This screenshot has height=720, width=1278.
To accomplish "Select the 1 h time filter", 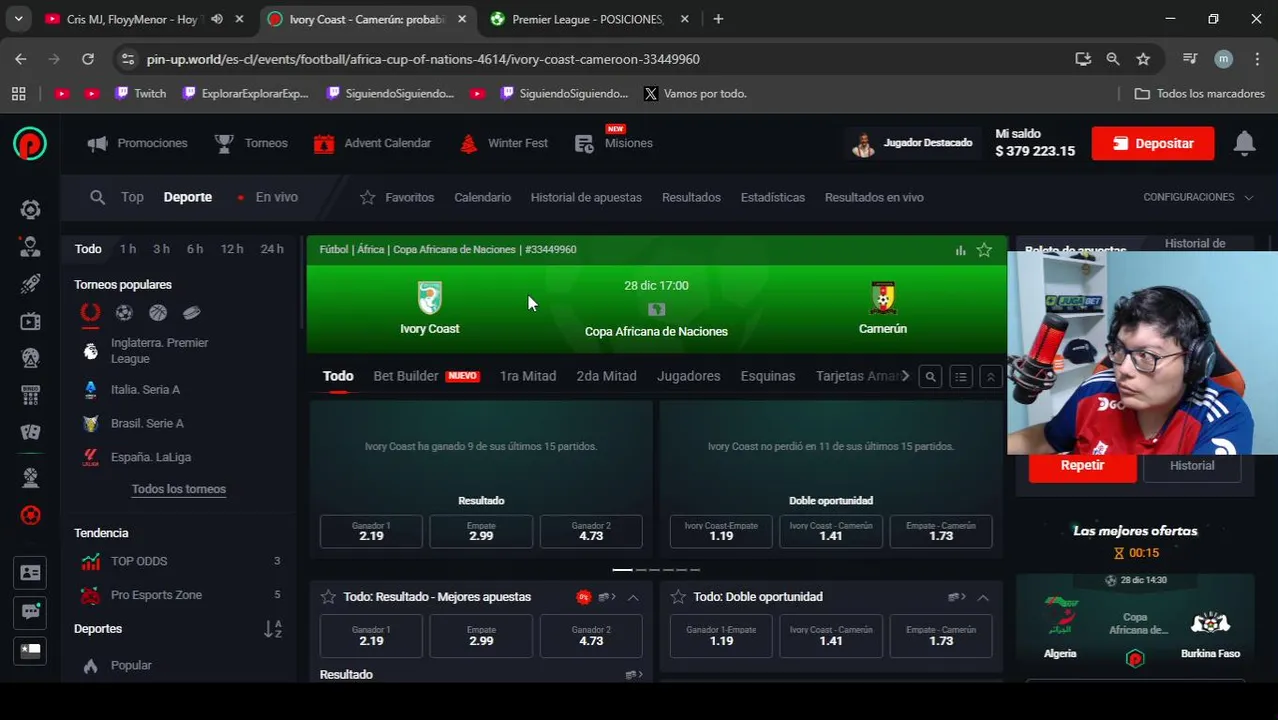I will [x=128, y=249].
